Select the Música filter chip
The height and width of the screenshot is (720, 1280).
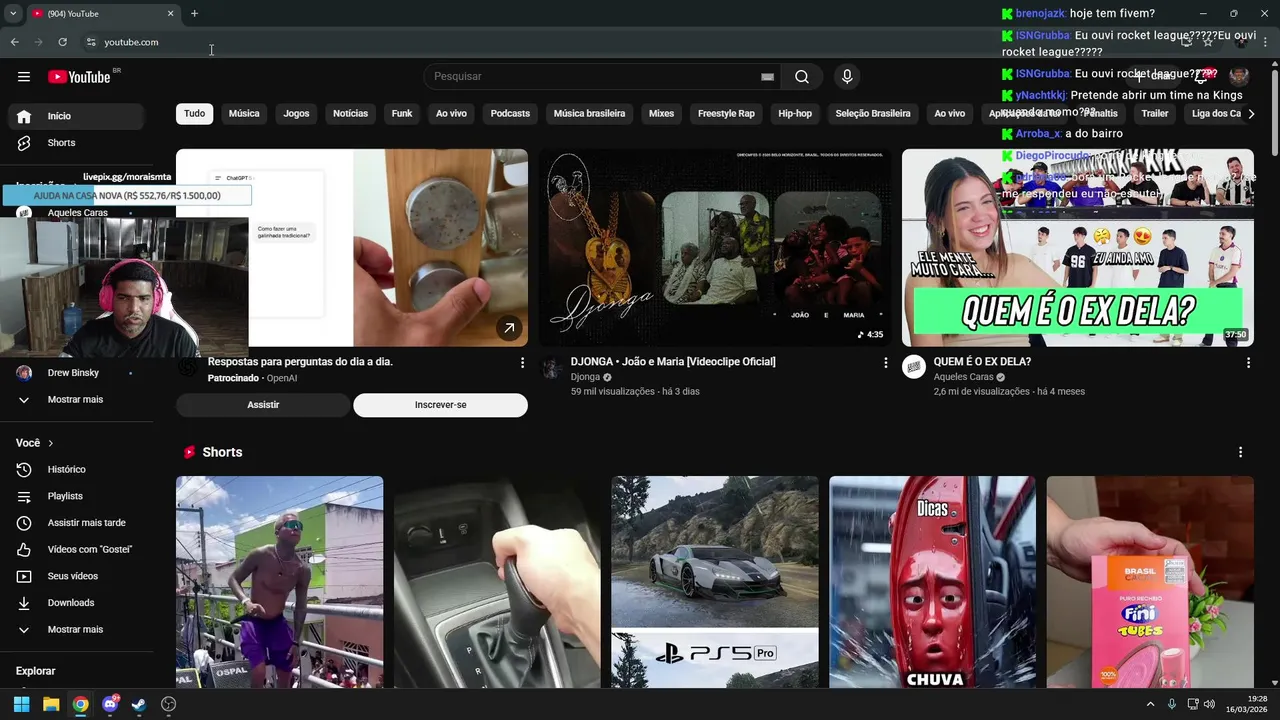coord(244,113)
